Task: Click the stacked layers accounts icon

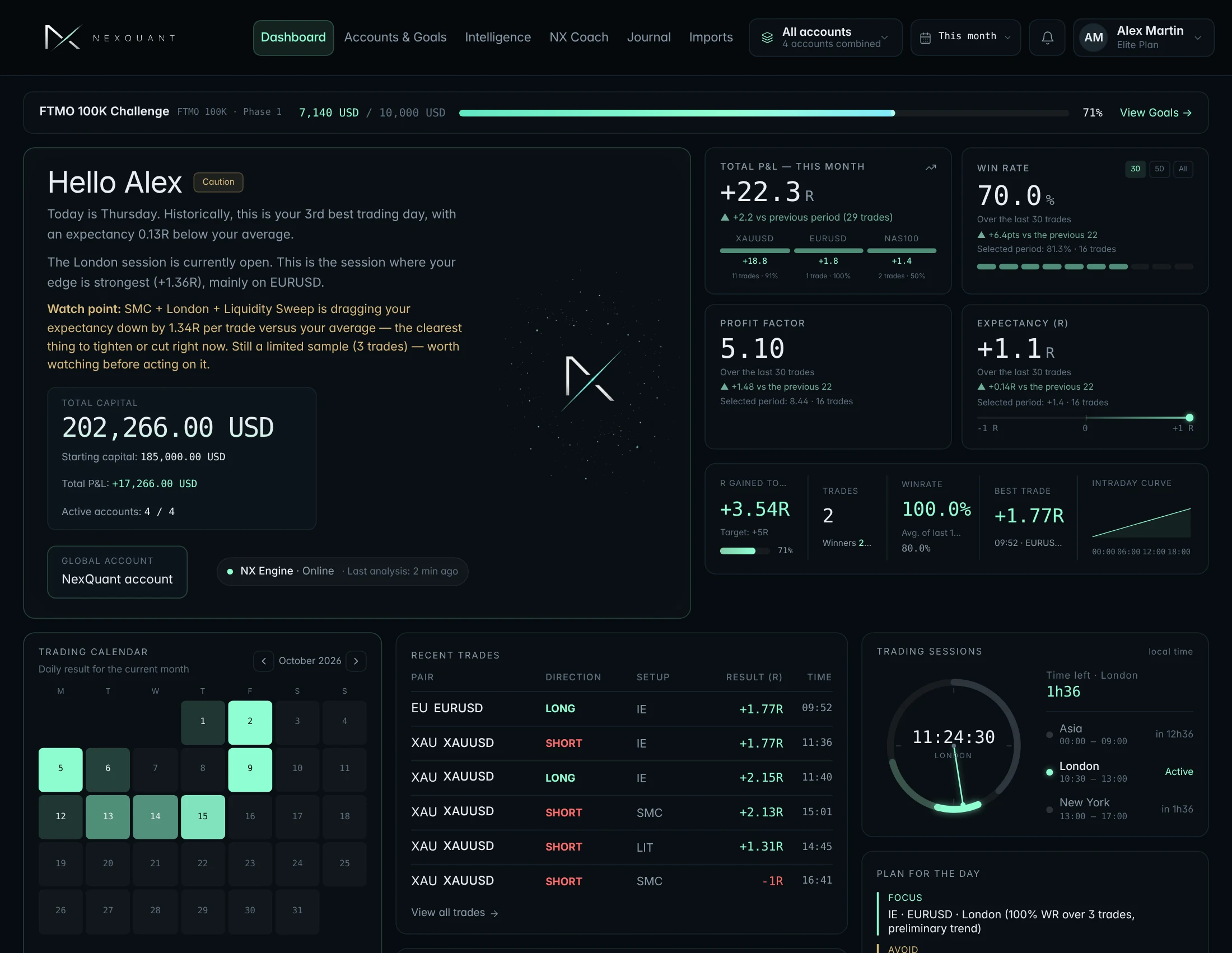Action: point(767,38)
